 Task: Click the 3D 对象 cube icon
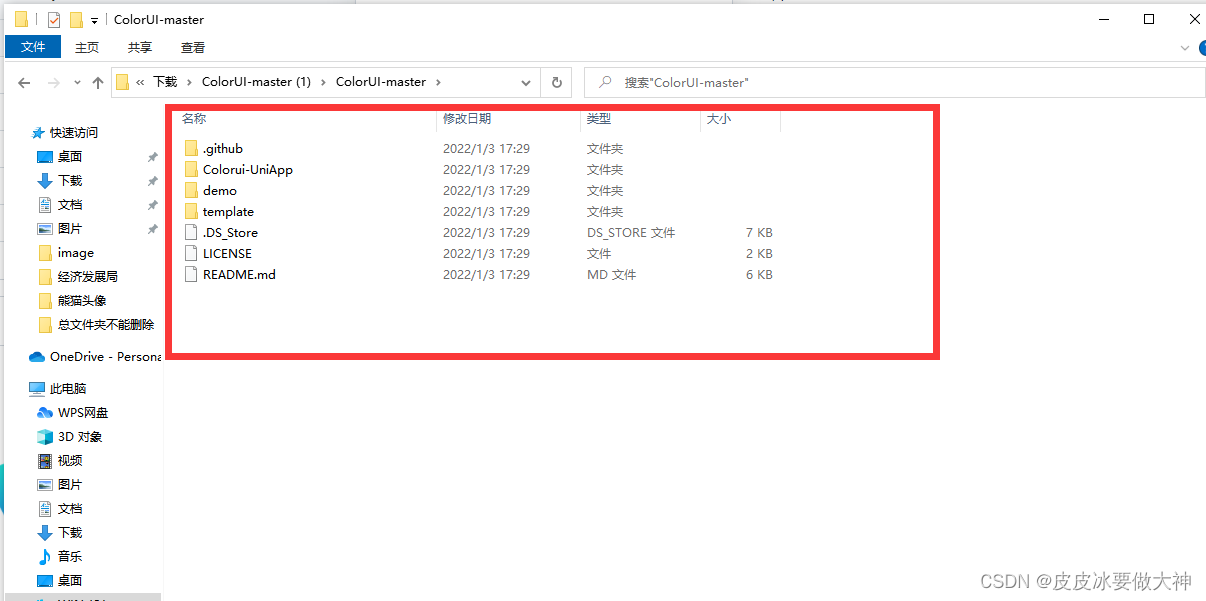click(x=44, y=437)
